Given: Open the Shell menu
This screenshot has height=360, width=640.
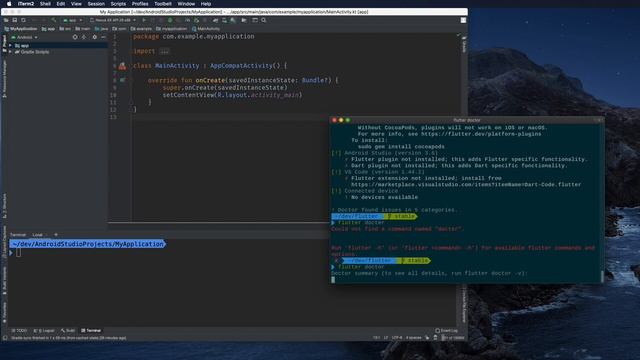Looking at the screenshot, I should point(45,4).
